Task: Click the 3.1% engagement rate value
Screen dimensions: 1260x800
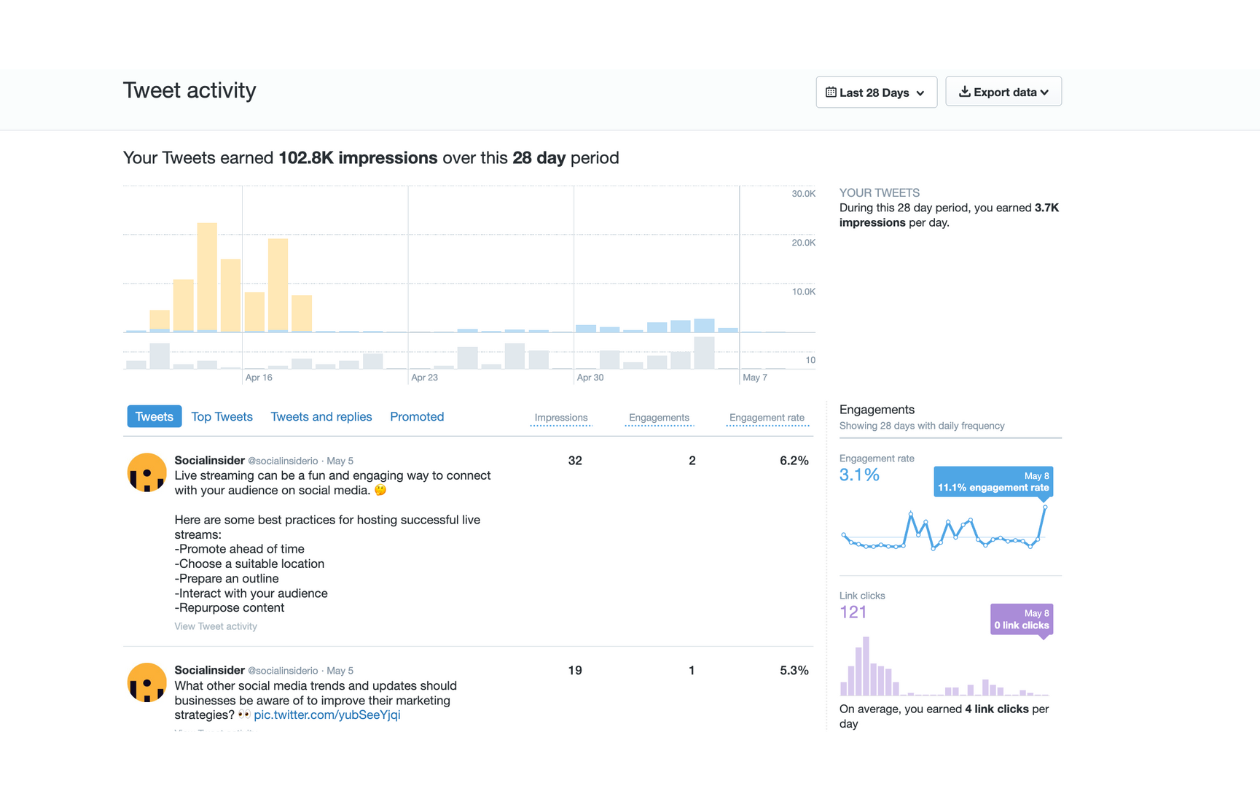Action: (859, 475)
